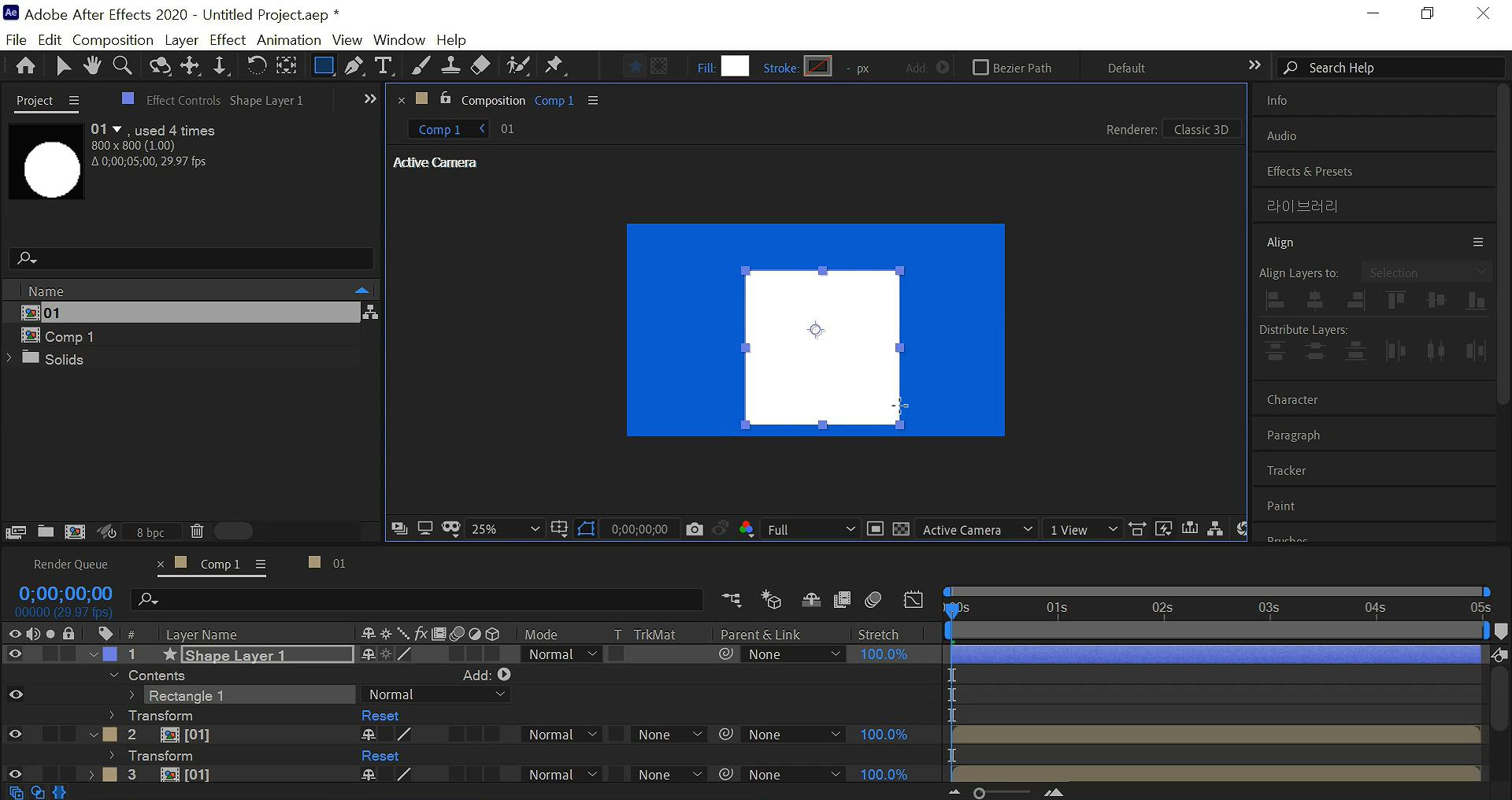
Task: Toggle Draft 3D in timeline
Action: (x=771, y=600)
